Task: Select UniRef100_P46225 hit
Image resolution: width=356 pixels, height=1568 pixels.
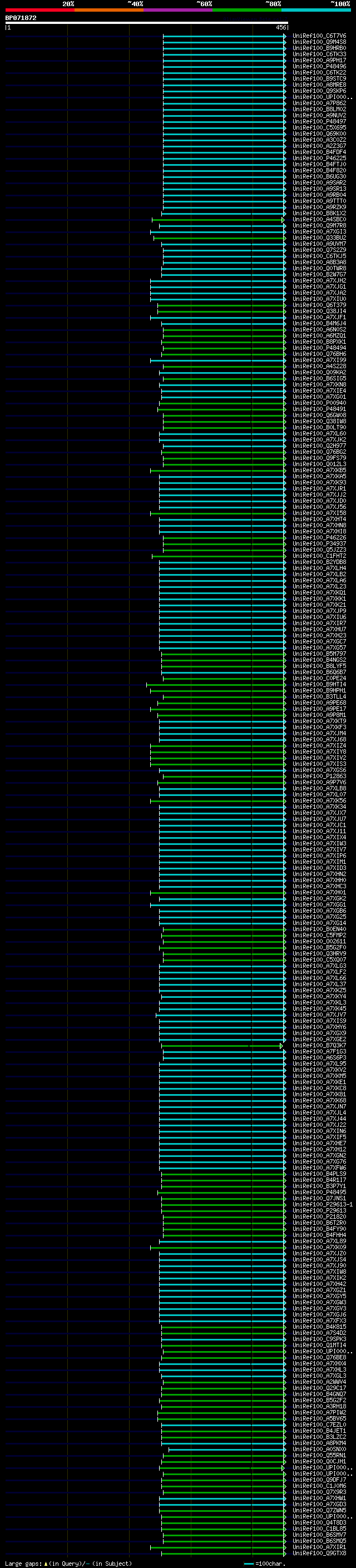Action: [319, 159]
